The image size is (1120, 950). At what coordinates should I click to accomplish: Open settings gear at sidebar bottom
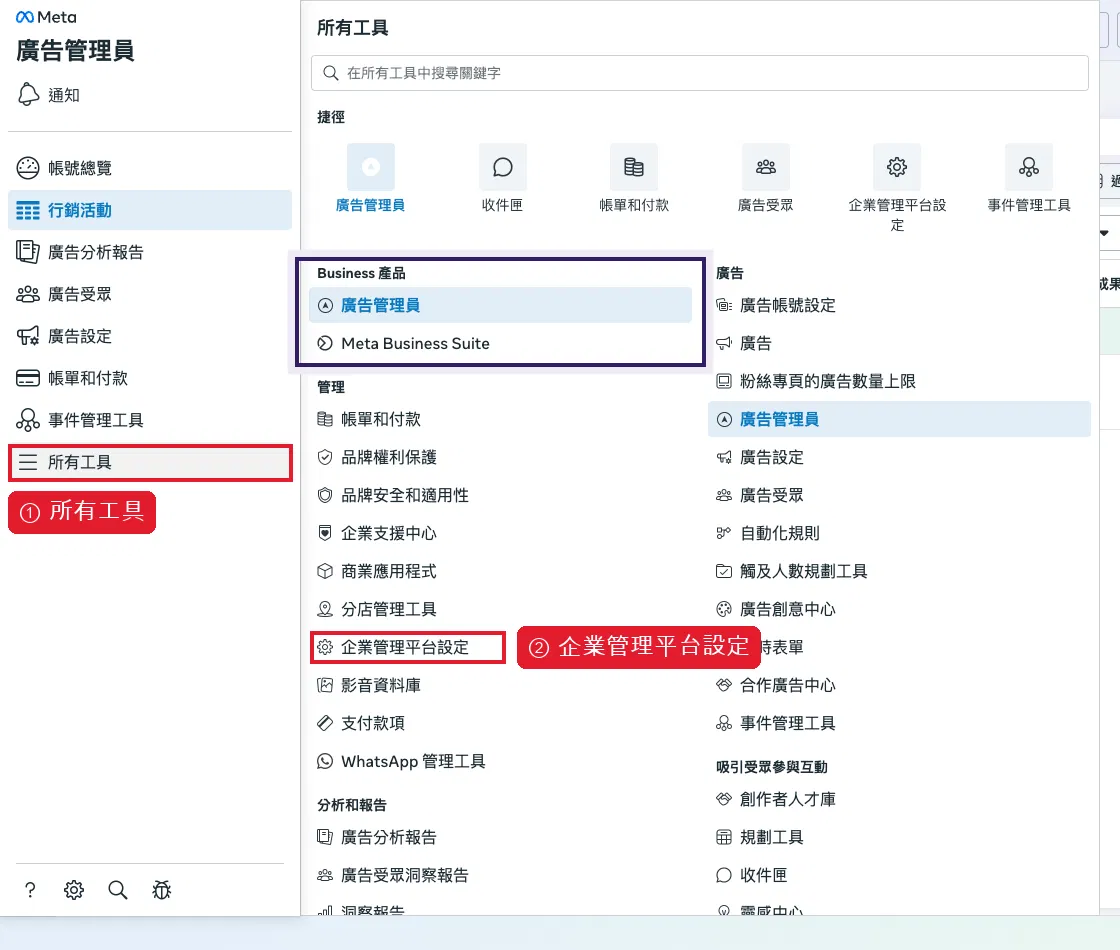pyautogui.click(x=74, y=890)
